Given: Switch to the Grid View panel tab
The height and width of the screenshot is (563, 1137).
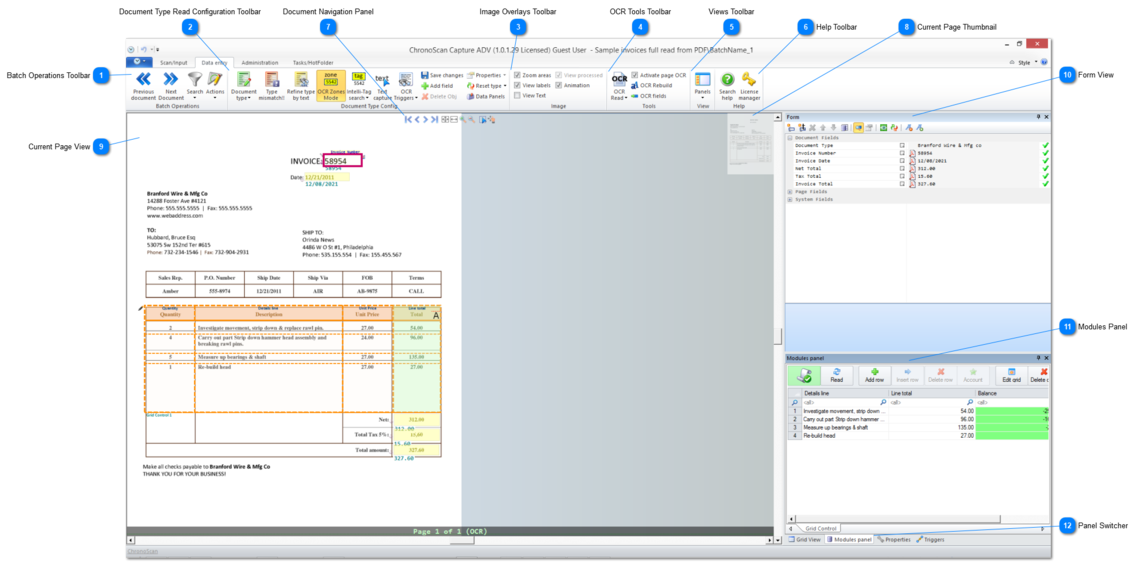Looking at the screenshot, I should point(804,540).
